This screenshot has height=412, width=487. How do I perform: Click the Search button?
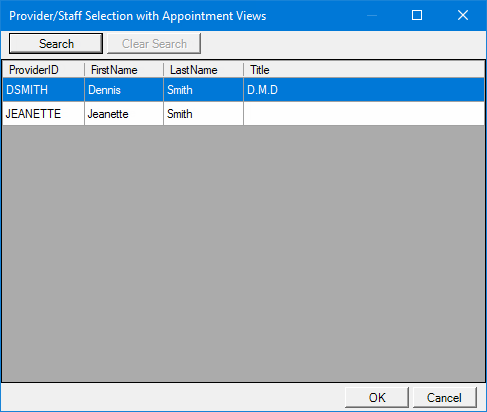[56, 43]
